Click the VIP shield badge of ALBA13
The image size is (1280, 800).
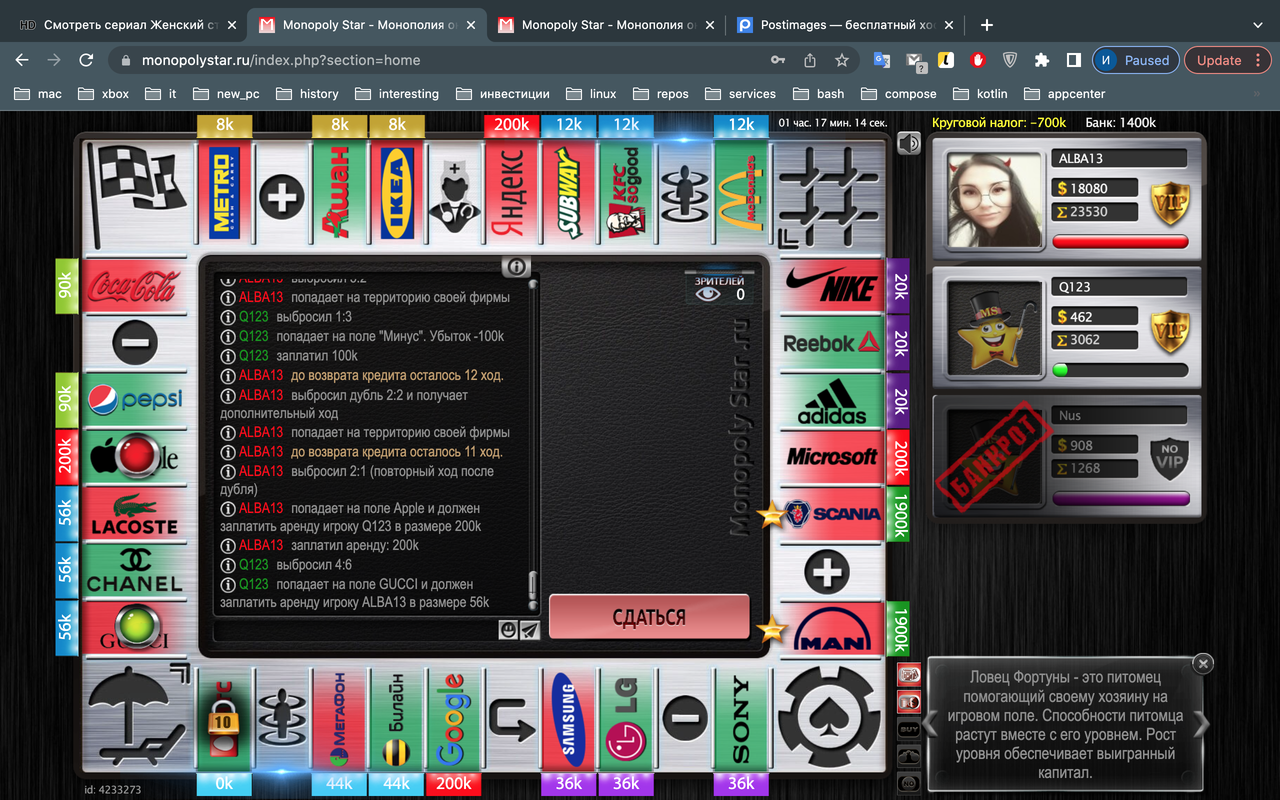[x=1170, y=201]
